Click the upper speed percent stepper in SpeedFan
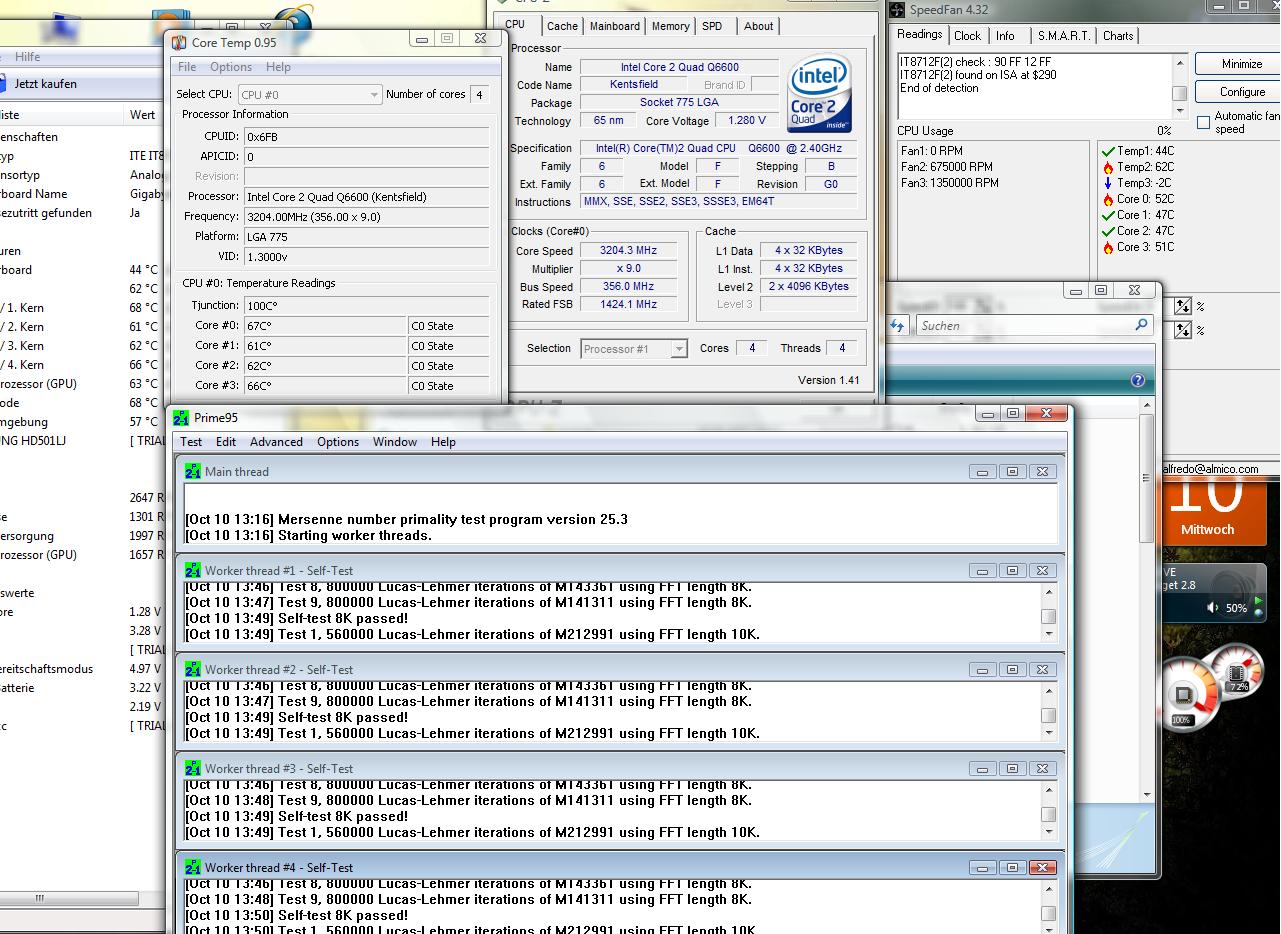Viewport: 1281px width, 934px height. coord(1183,306)
